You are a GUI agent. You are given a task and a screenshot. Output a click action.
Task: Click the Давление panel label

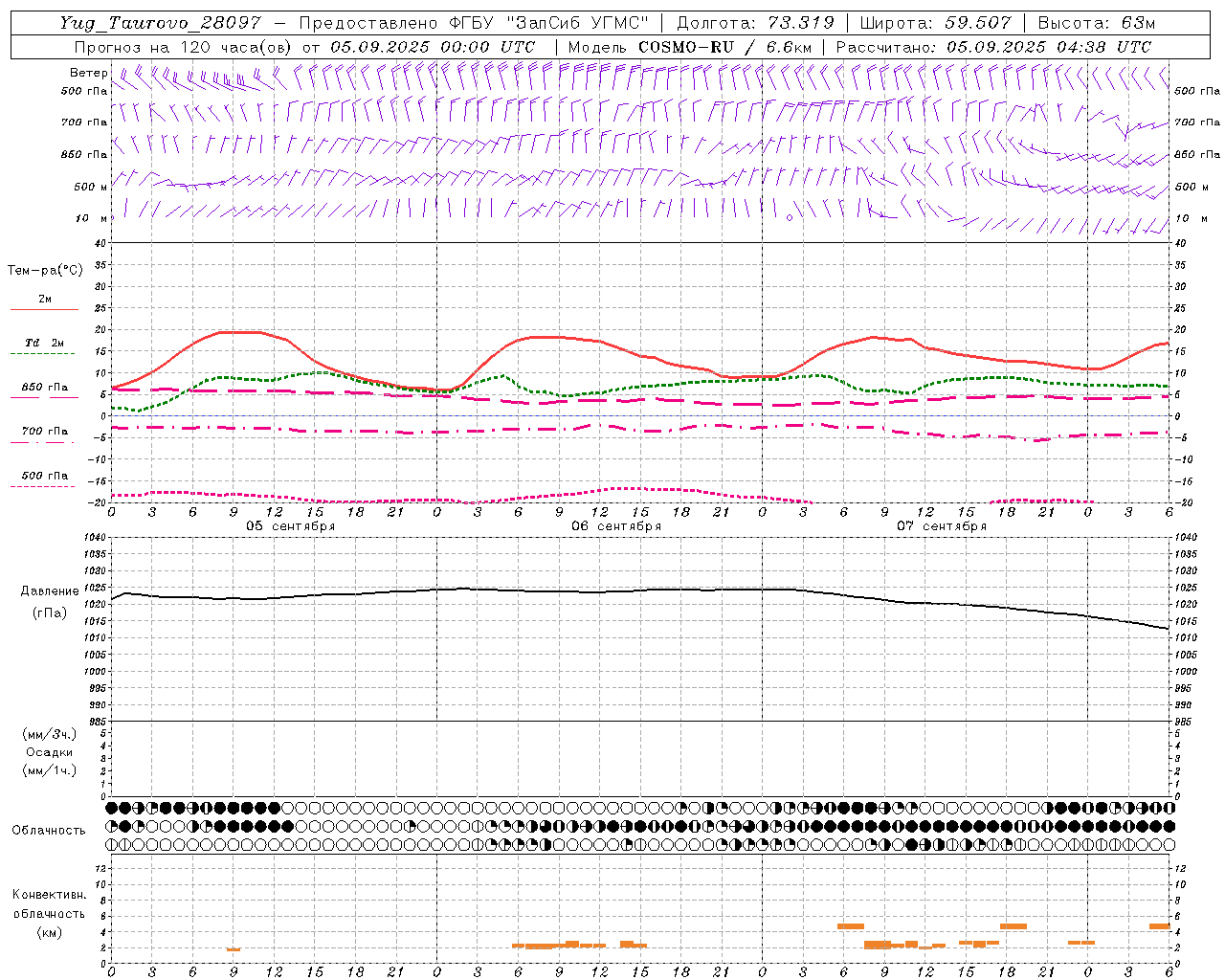50,591
